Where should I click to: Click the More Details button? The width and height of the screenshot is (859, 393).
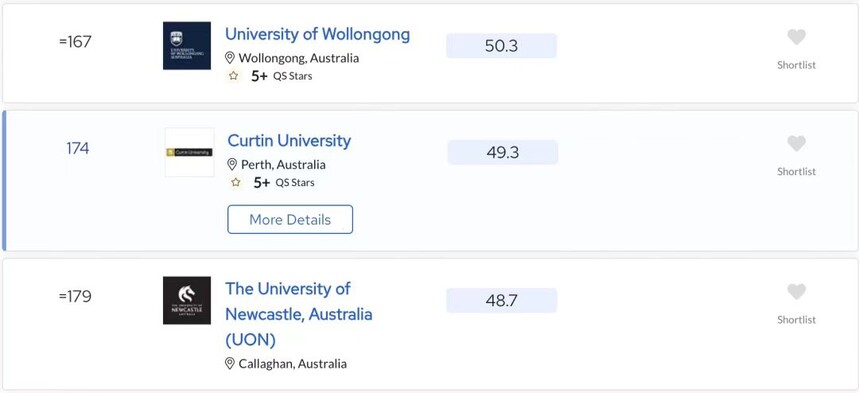[290, 219]
